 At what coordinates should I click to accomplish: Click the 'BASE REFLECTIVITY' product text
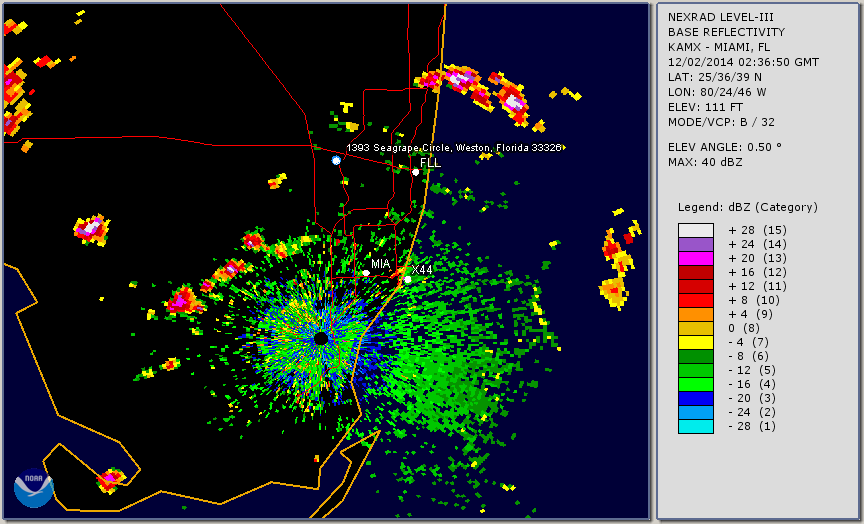click(x=726, y=33)
